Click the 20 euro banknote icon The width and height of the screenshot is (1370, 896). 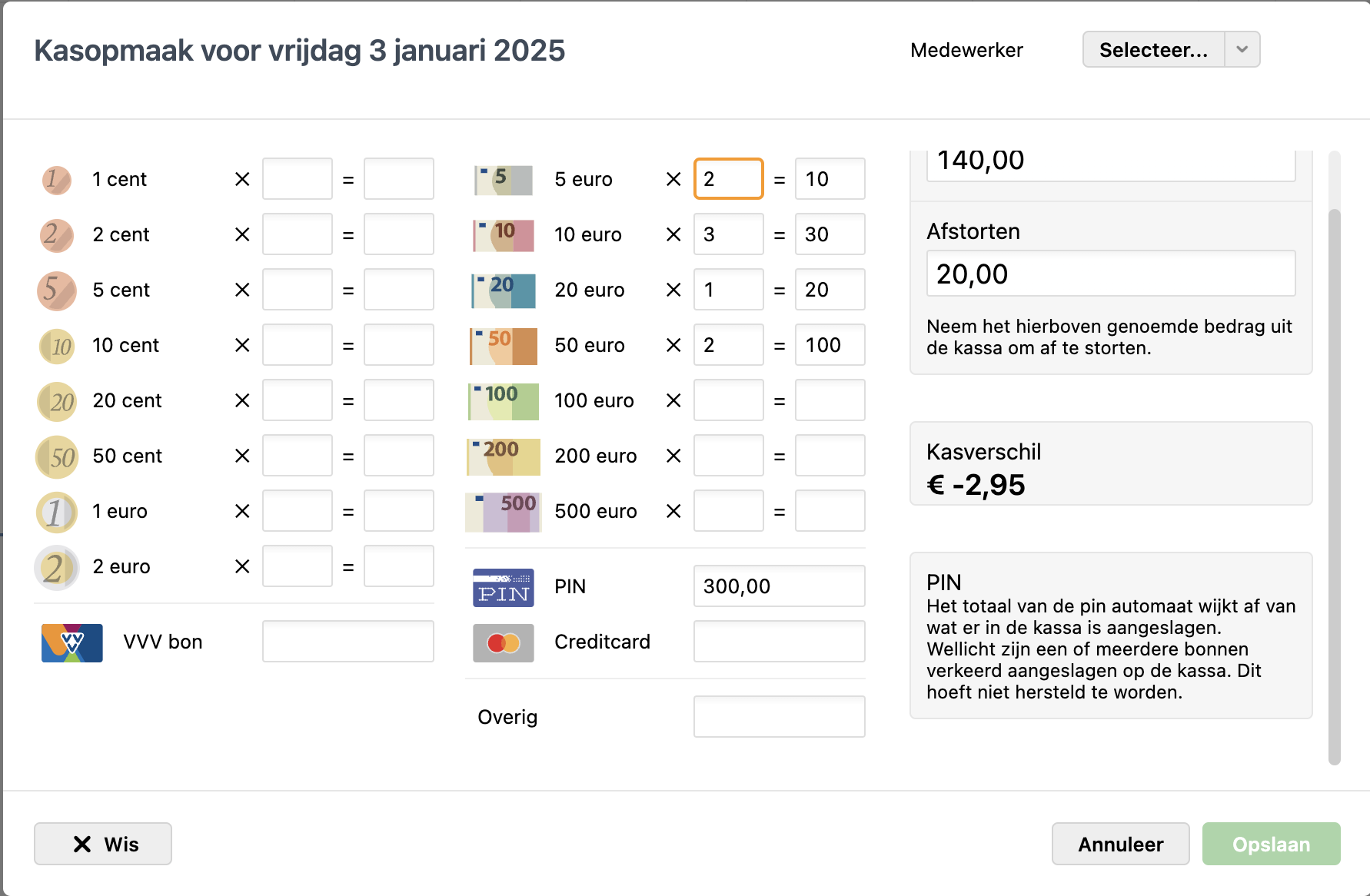[503, 290]
